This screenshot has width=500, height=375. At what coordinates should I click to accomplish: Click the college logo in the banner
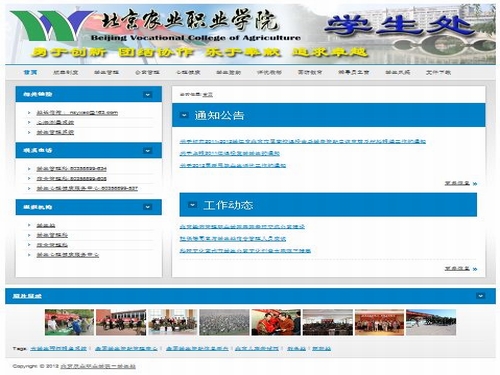click(52, 26)
